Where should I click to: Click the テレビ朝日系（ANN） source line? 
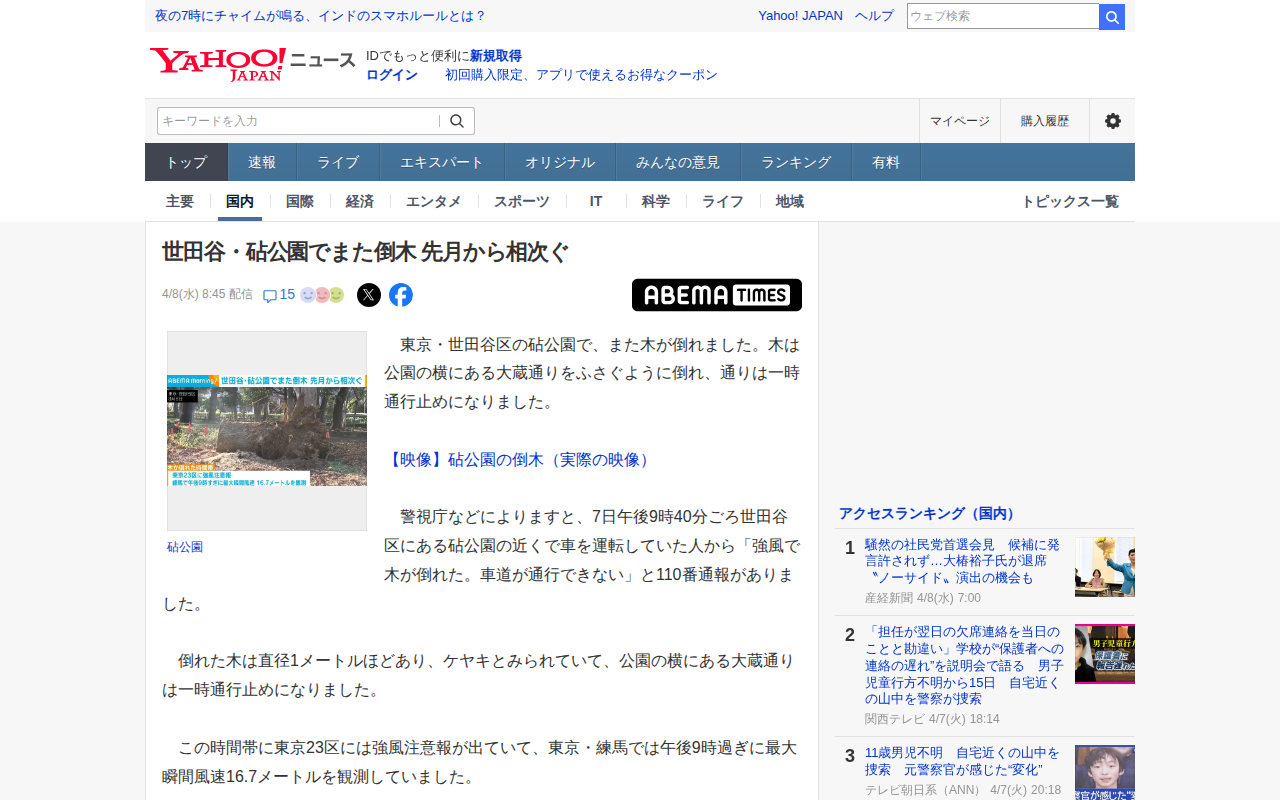click(963, 790)
